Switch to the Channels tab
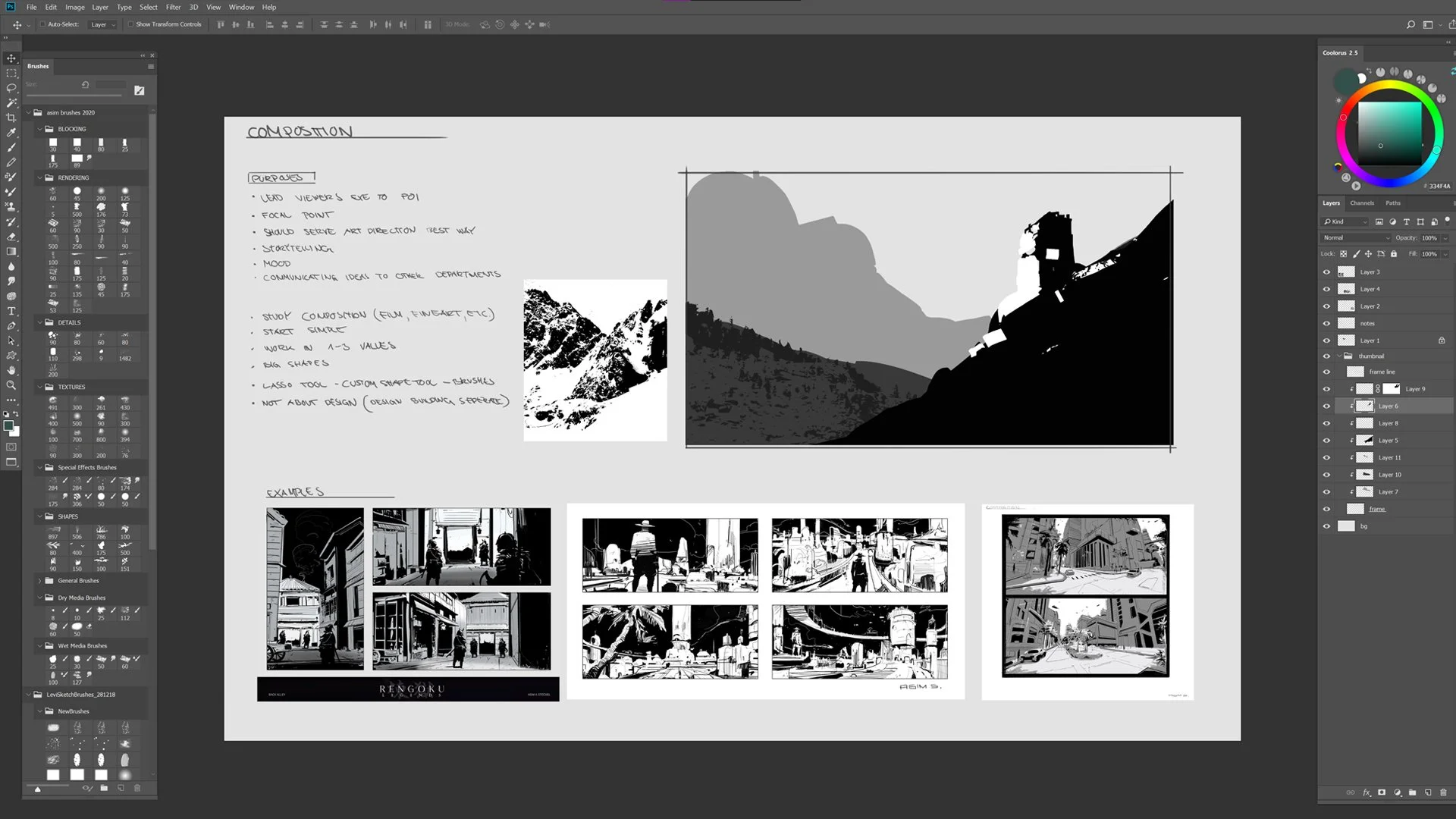This screenshot has height=819, width=1456. coord(1362,203)
